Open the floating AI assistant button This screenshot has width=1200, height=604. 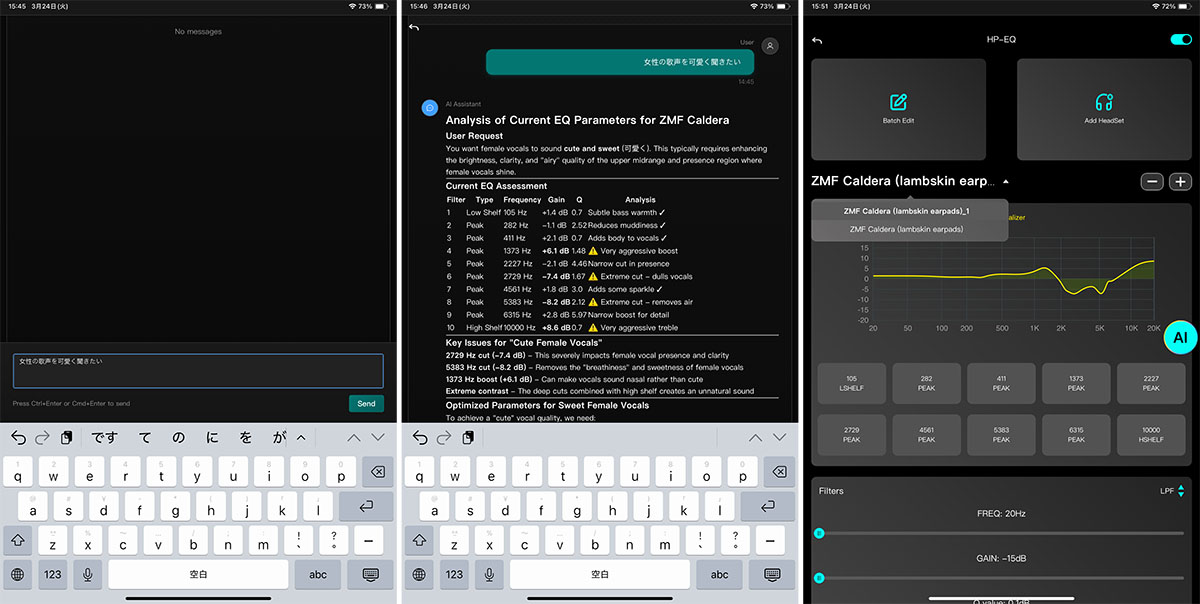[1180, 338]
